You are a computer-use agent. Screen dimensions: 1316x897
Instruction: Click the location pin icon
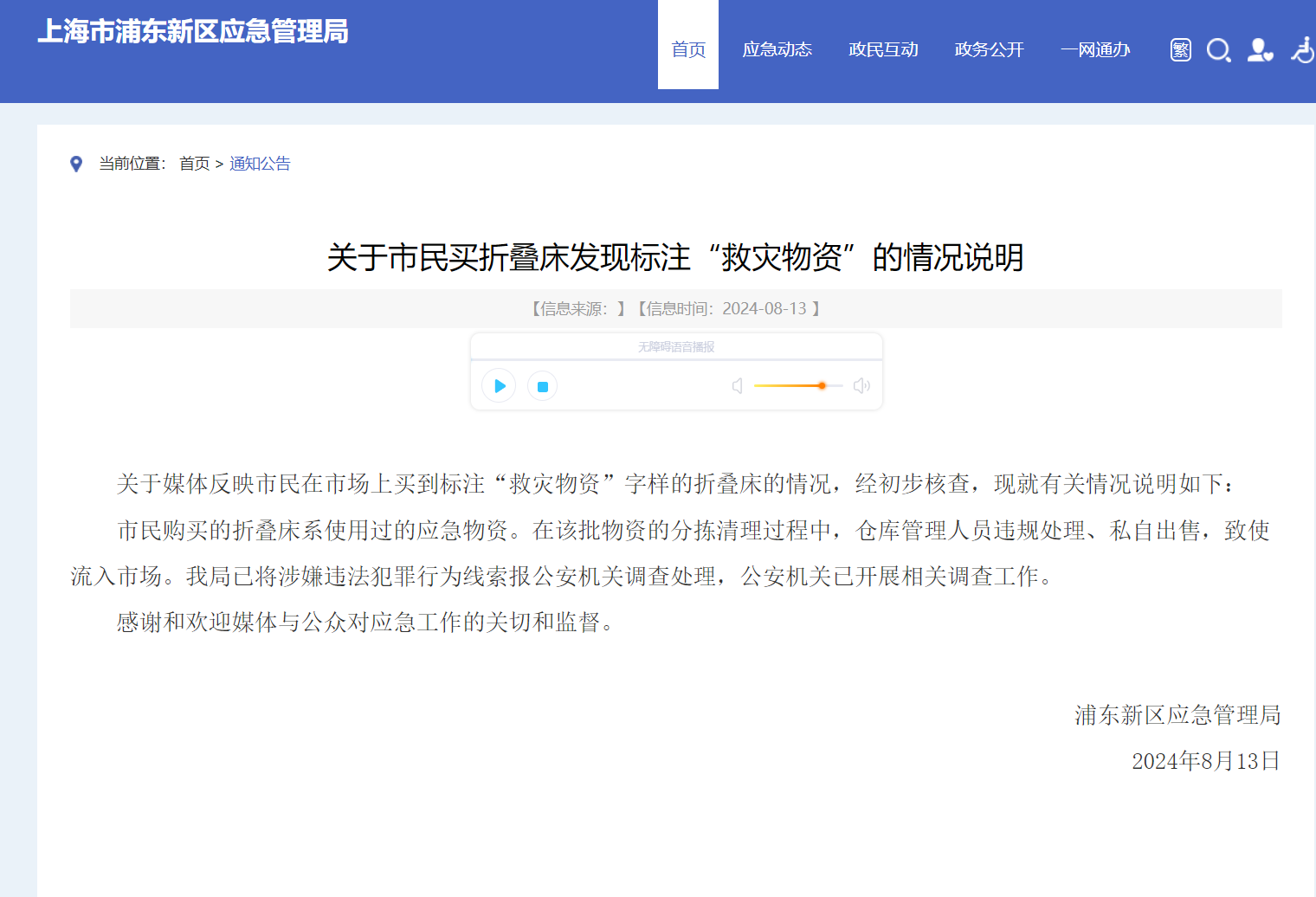[x=76, y=164]
